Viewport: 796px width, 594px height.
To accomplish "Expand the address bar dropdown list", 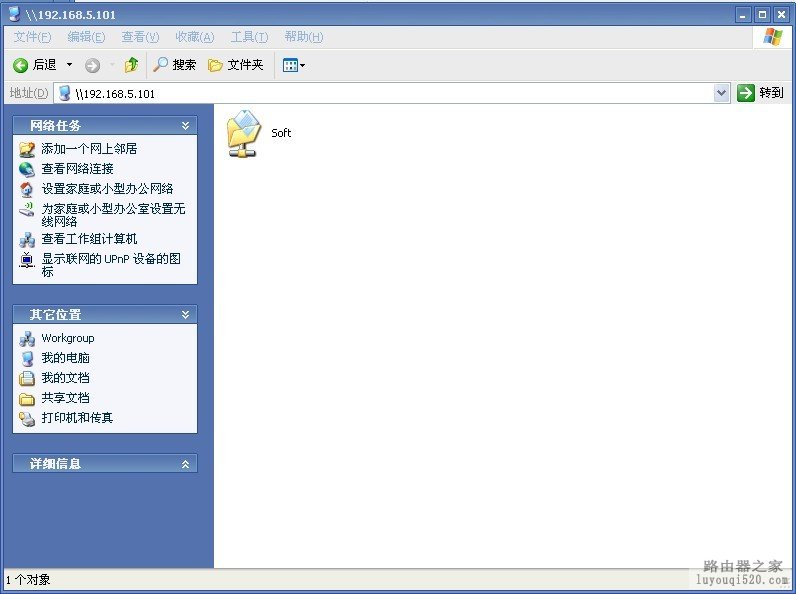I will click(721, 93).
